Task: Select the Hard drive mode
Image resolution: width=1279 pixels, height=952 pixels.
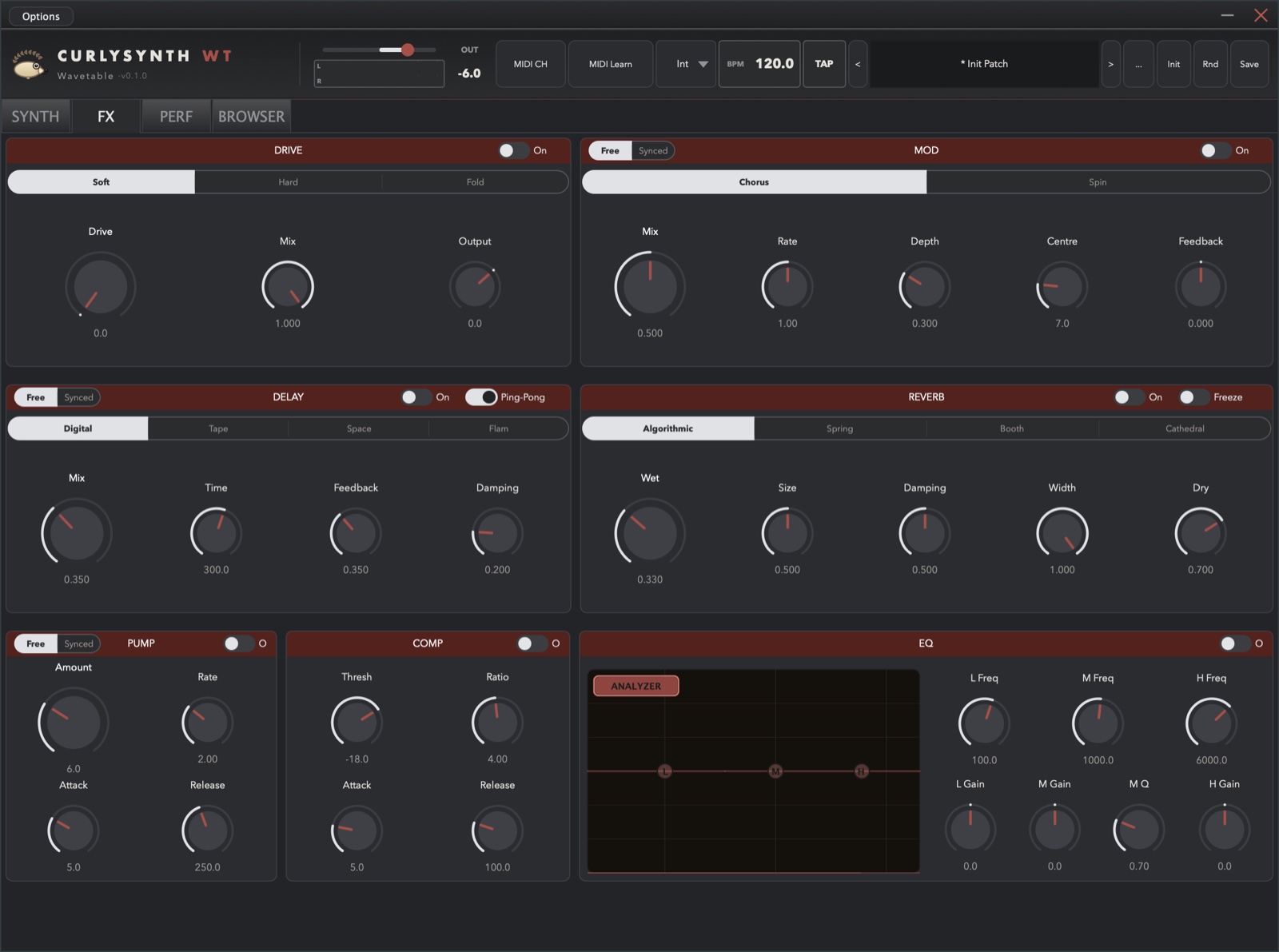Action: (288, 182)
